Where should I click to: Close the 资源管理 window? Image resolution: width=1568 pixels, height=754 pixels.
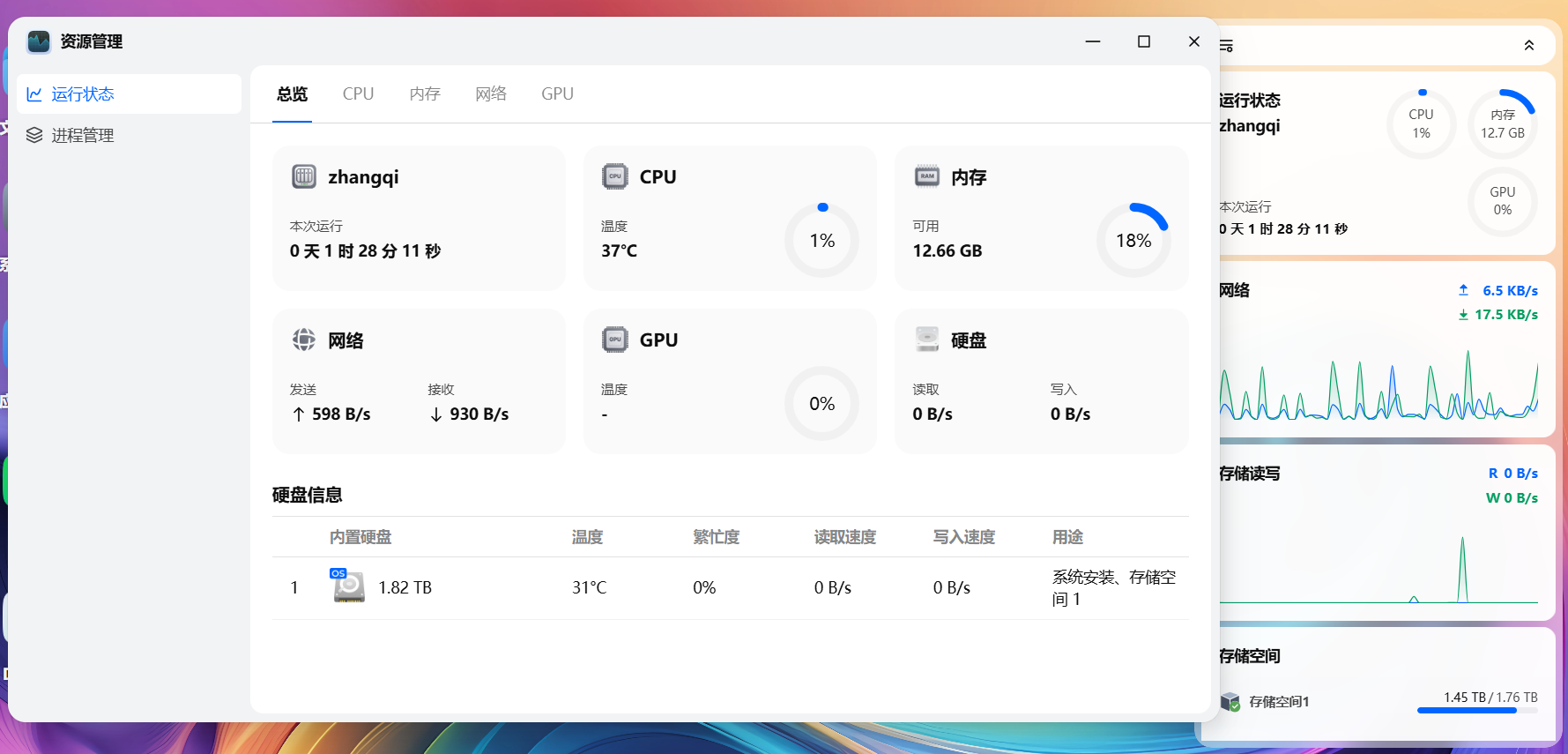coord(1194,41)
